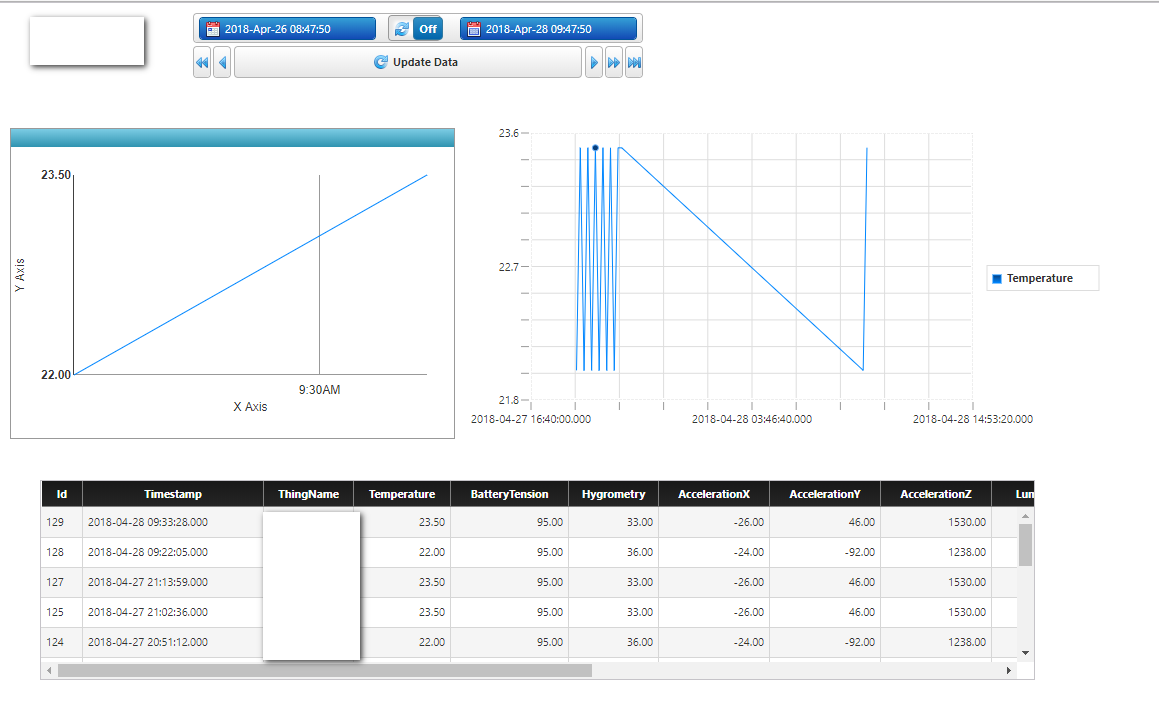Step forward with the single right arrow
Viewport: 1159px width, 701px height.
[594, 63]
